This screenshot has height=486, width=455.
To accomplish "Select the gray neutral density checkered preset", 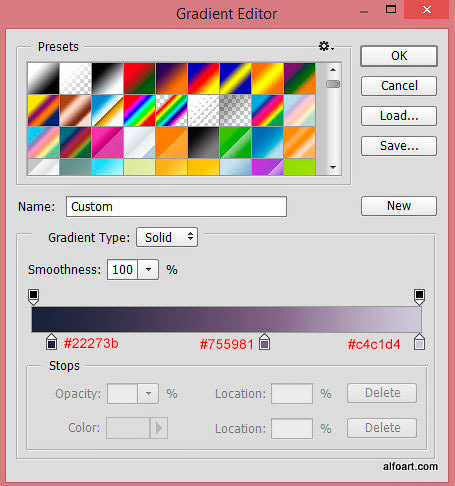I will coord(235,110).
